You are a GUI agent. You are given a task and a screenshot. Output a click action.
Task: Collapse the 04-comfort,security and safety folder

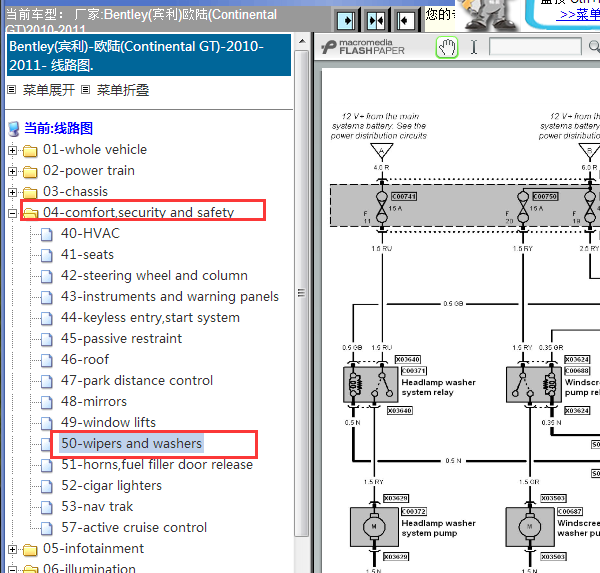(x=12, y=213)
